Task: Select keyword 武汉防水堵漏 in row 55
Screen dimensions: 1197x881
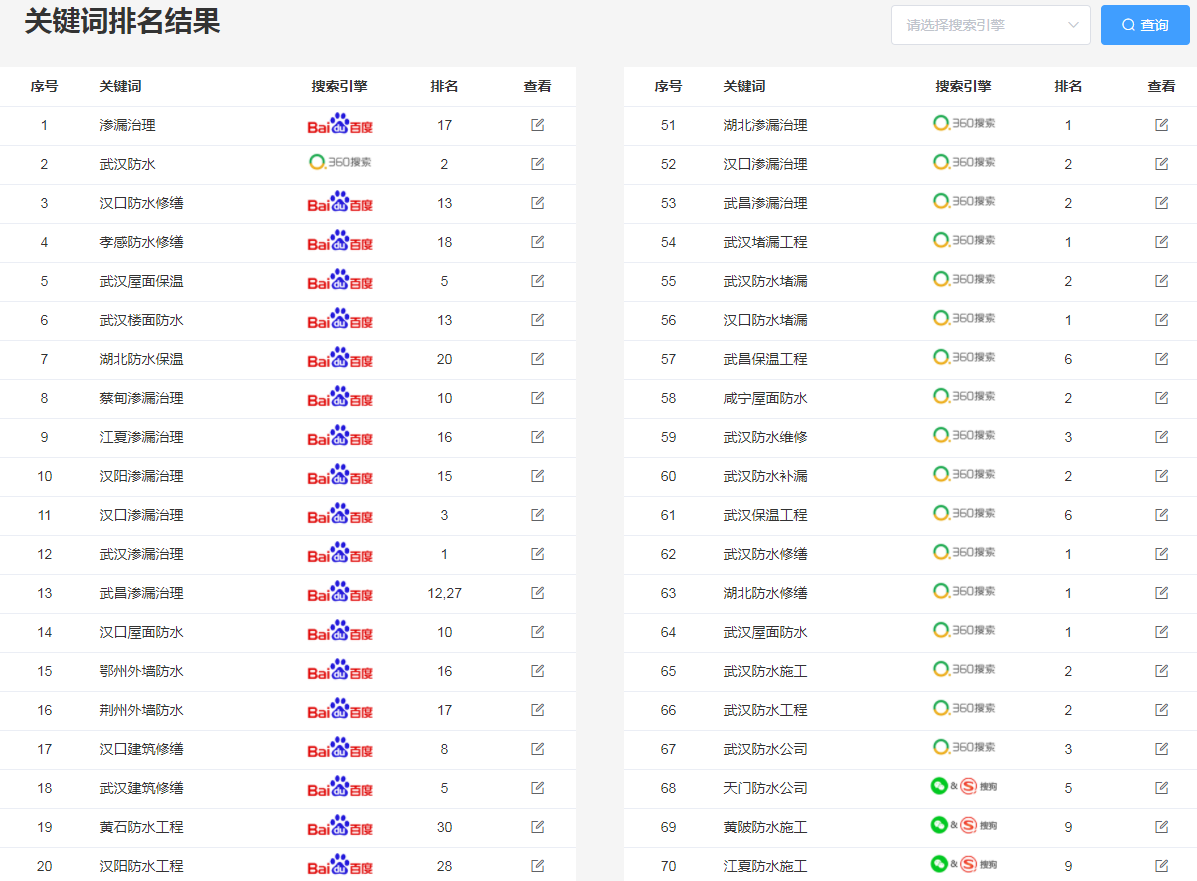Action: click(x=765, y=281)
